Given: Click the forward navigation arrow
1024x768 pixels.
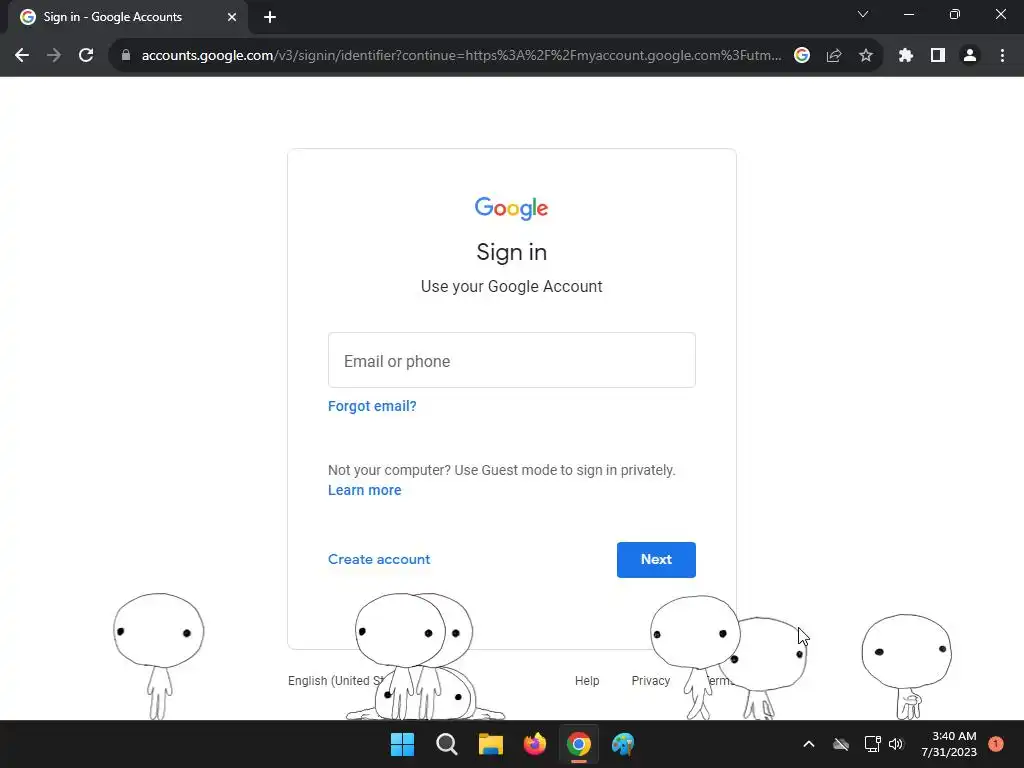Looking at the screenshot, I should (x=54, y=56).
